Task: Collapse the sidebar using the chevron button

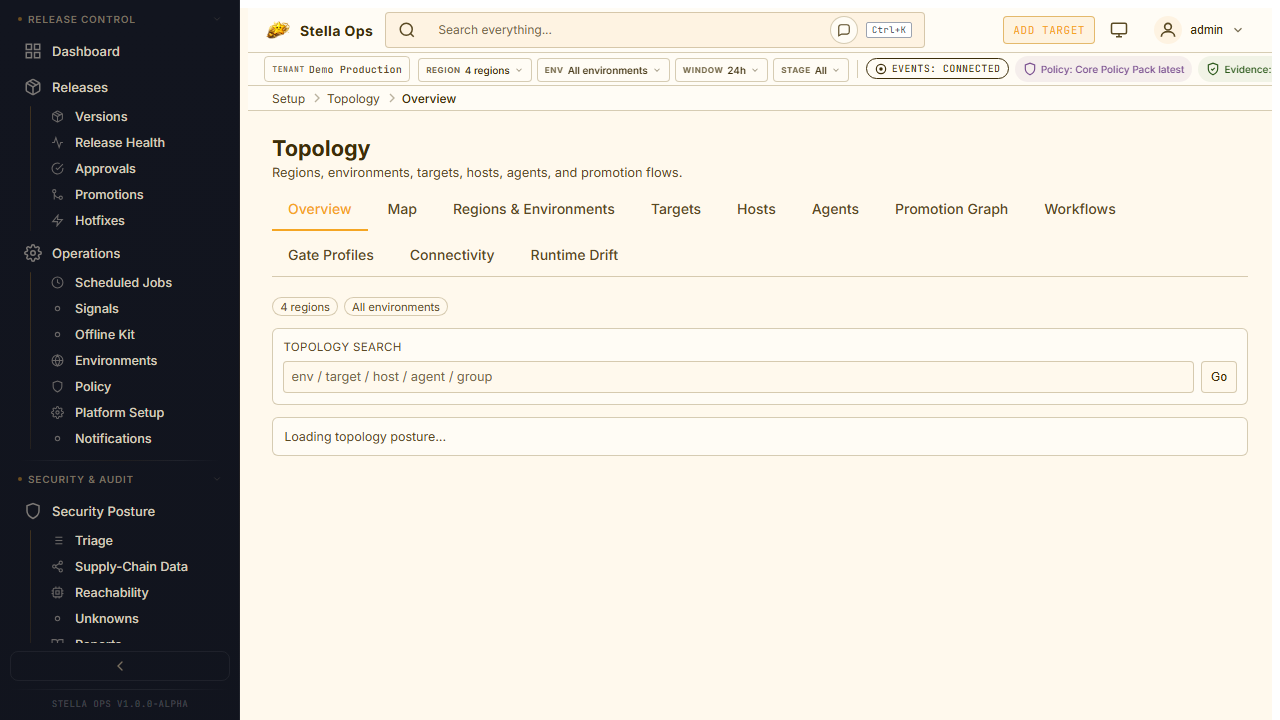Action: [x=120, y=666]
